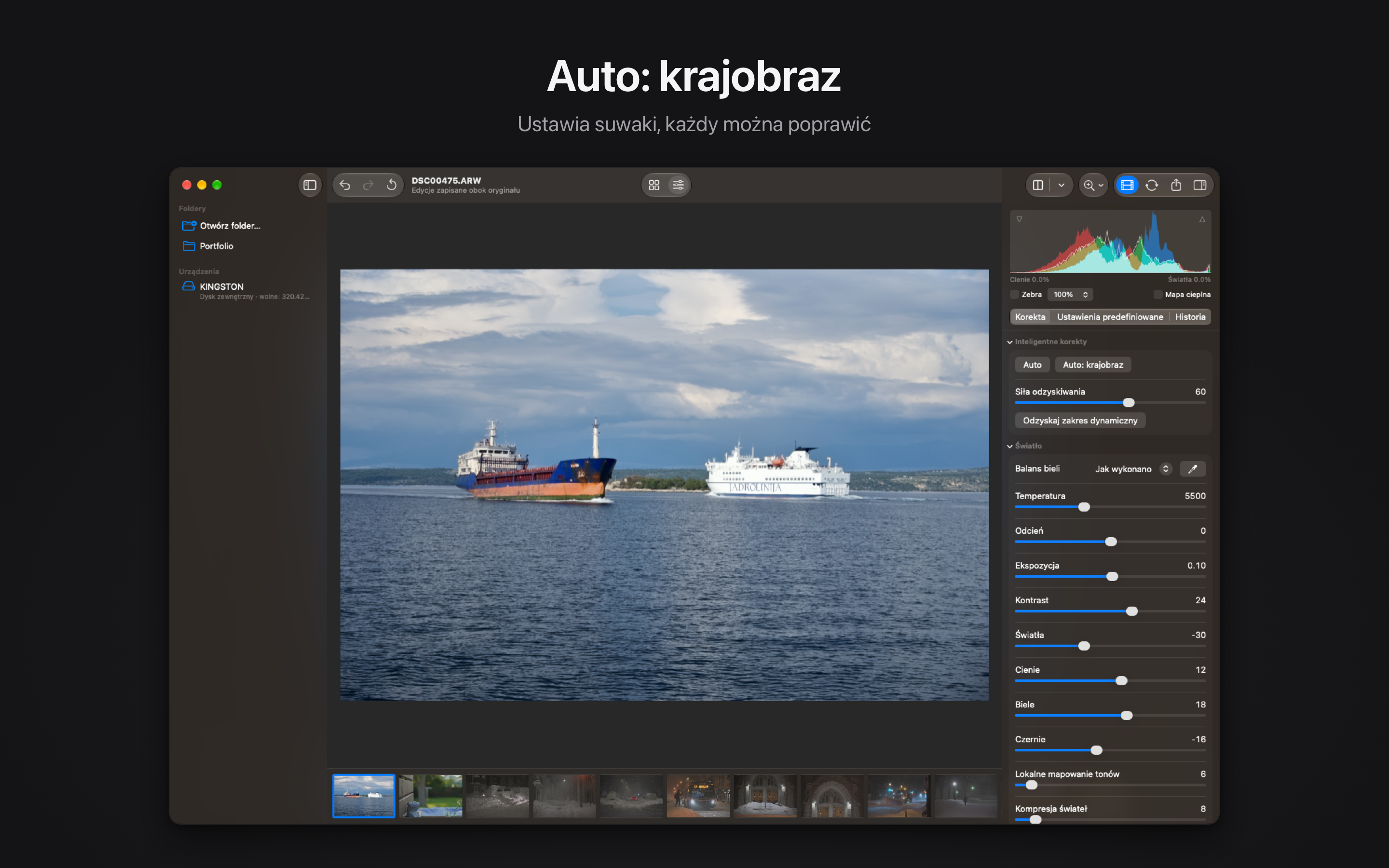Enable the Zebra checkbox
This screenshot has width=1389, height=868.
1014,295
